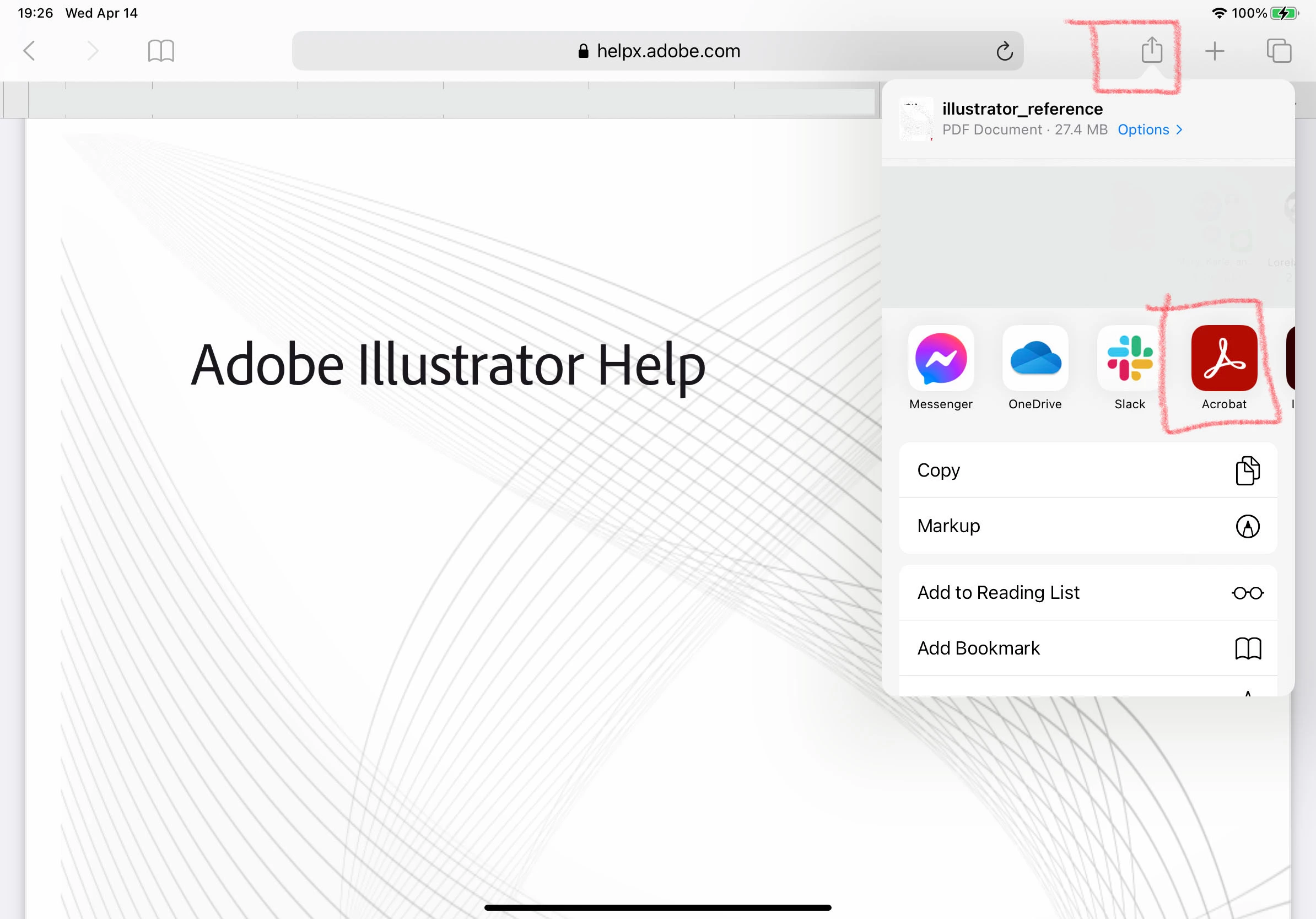Image resolution: width=1316 pixels, height=919 pixels.
Task: Open a new tab with plus icon
Action: [1214, 51]
